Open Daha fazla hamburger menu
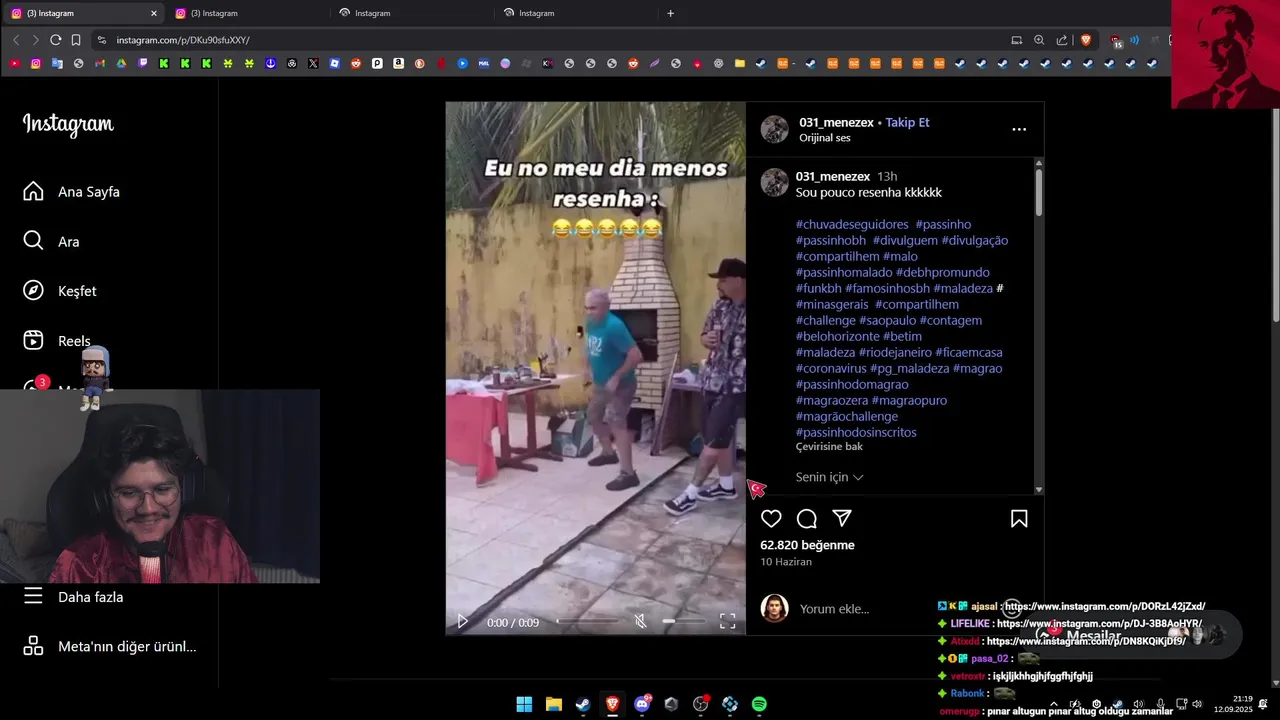The width and height of the screenshot is (1280, 720). (74, 597)
